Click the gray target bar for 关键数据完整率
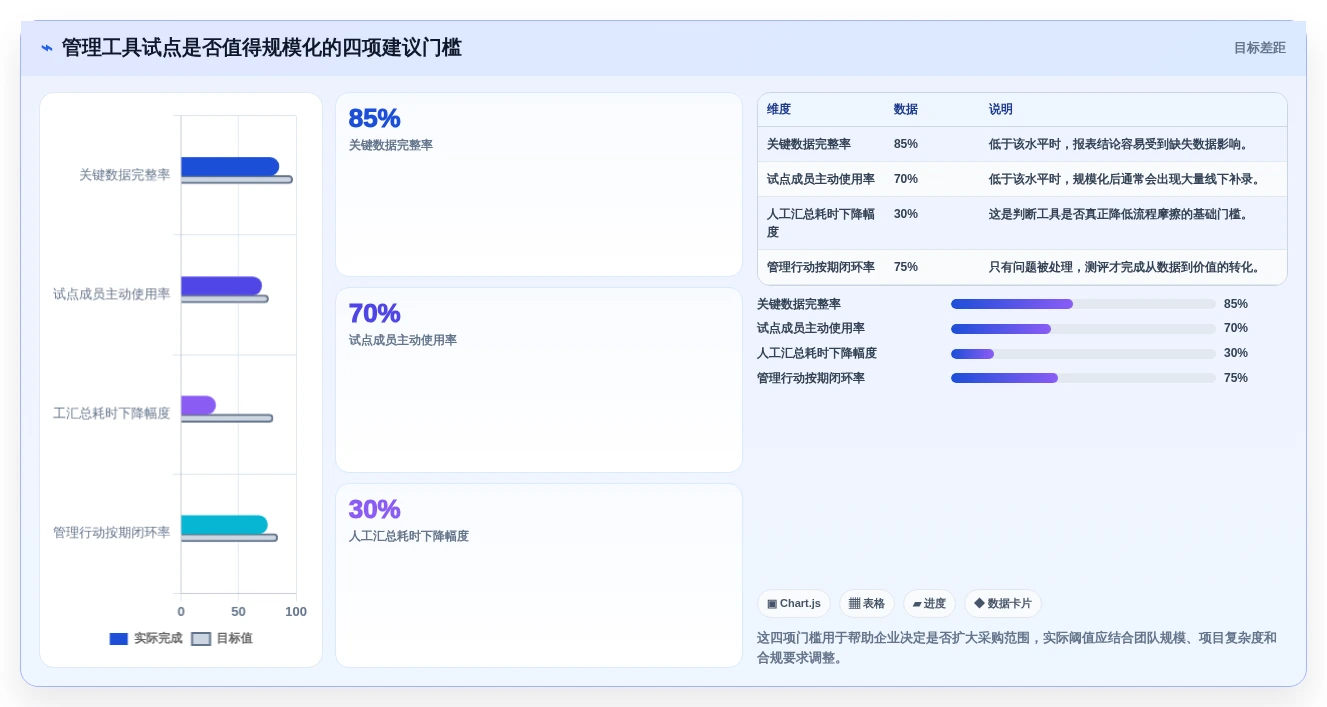The height and width of the screenshot is (707, 1327). (x=237, y=180)
